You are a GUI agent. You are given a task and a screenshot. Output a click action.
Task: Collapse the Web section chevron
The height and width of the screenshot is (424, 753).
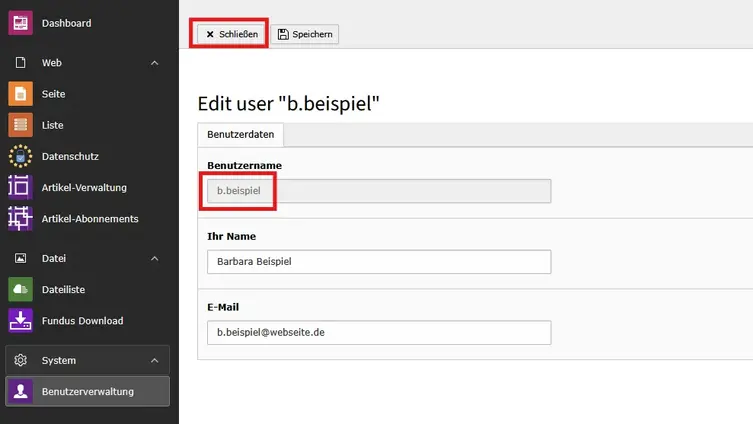(154, 63)
